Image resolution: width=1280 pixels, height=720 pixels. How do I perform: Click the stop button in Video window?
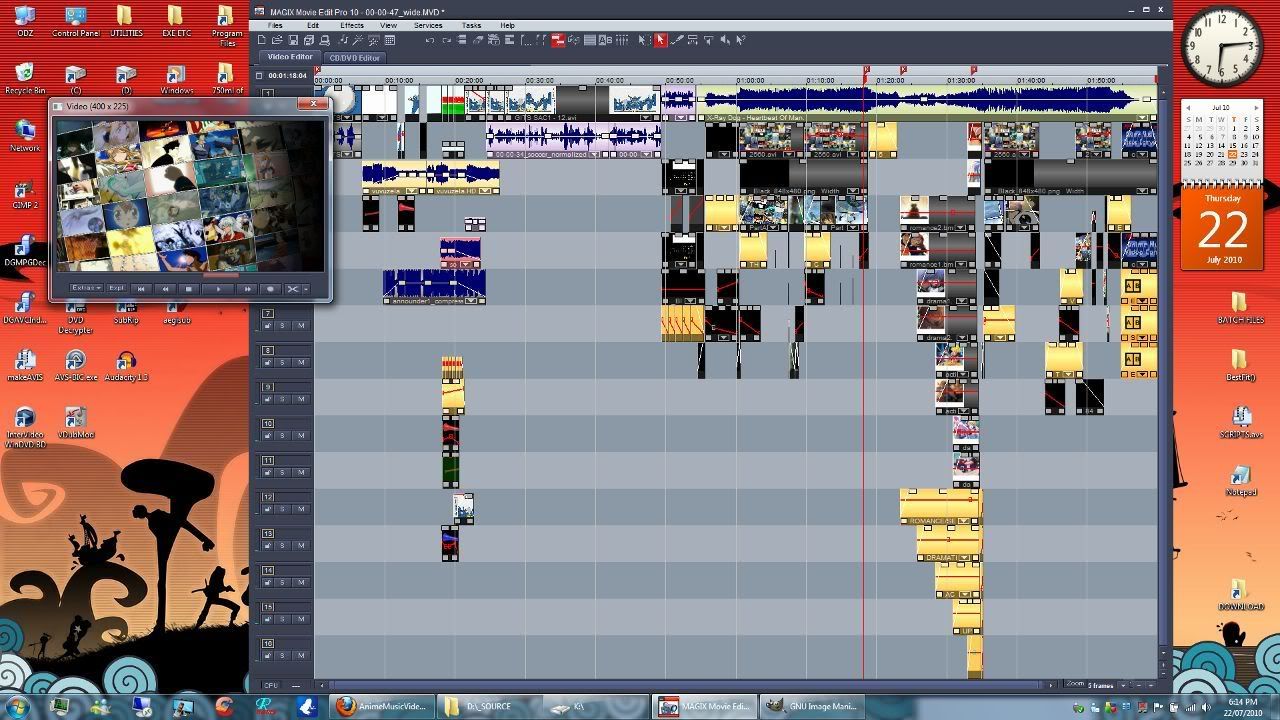click(189, 289)
